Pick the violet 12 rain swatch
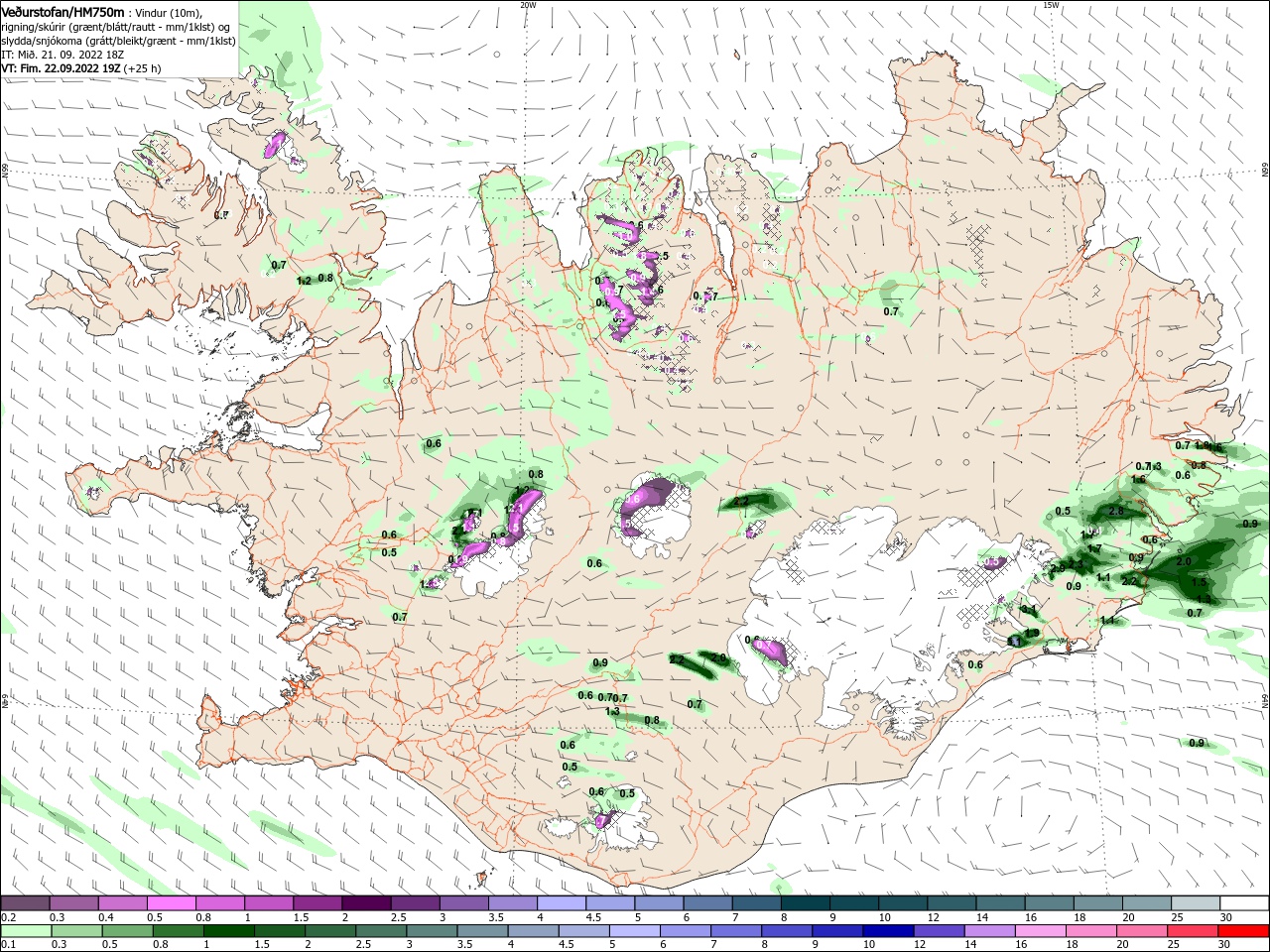Image resolution: width=1270 pixels, height=952 pixels. point(939,931)
